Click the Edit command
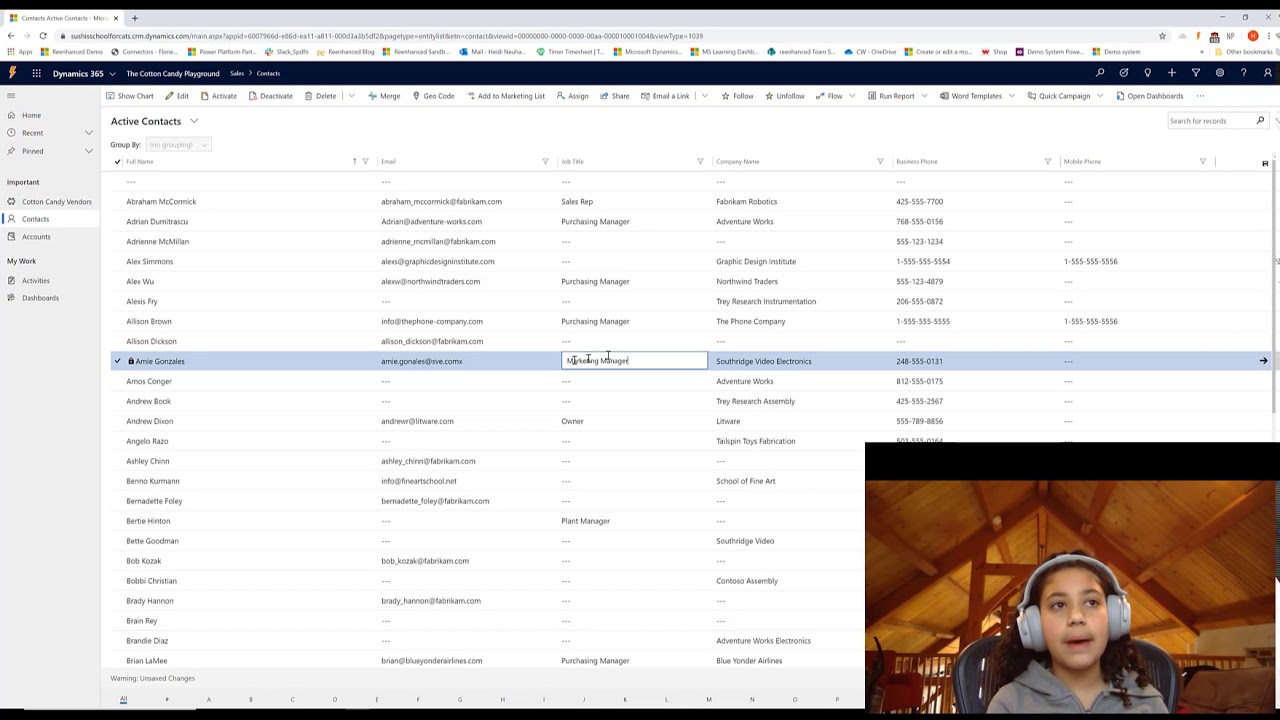Image resolution: width=1280 pixels, height=720 pixels. (177, 96)
